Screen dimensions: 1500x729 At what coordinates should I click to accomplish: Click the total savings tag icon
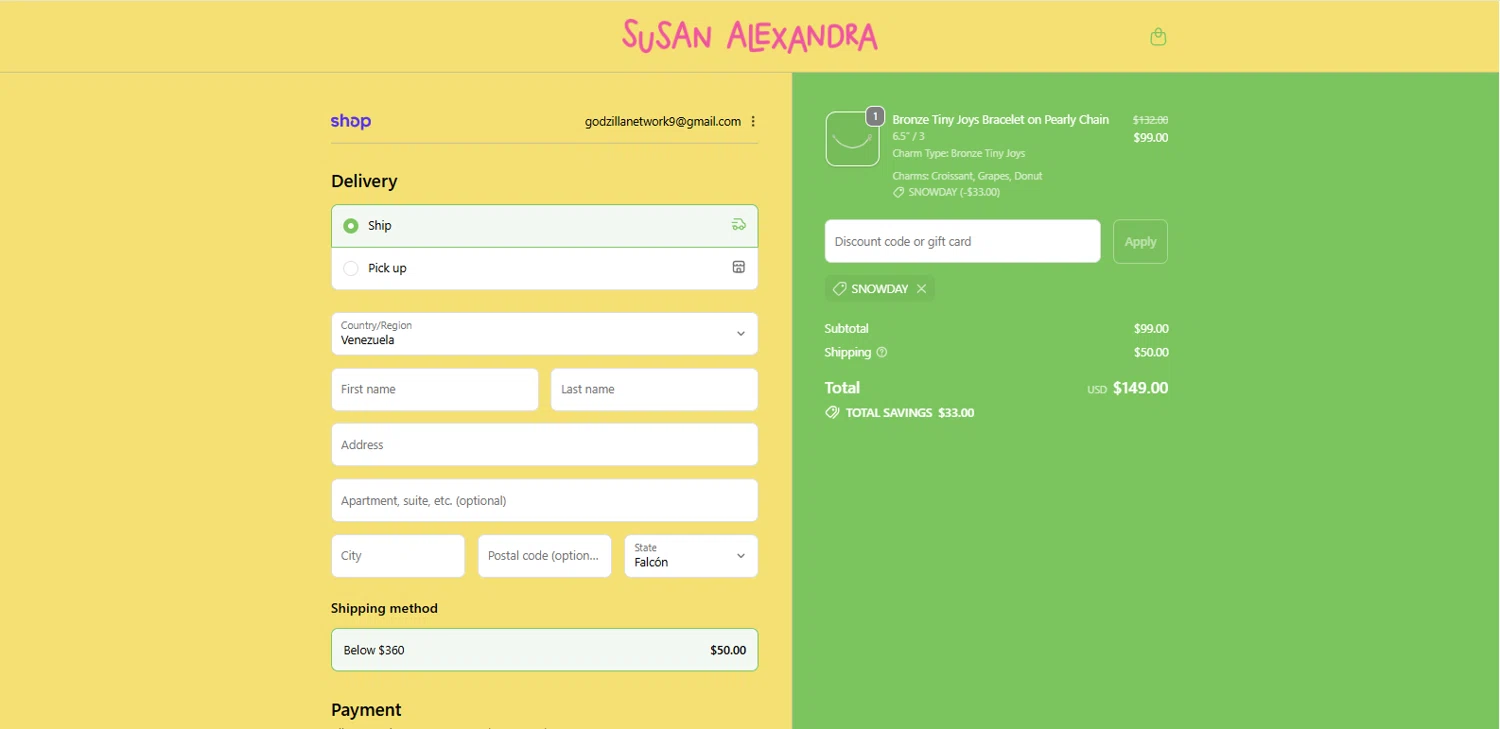click(x=832, y=412)
